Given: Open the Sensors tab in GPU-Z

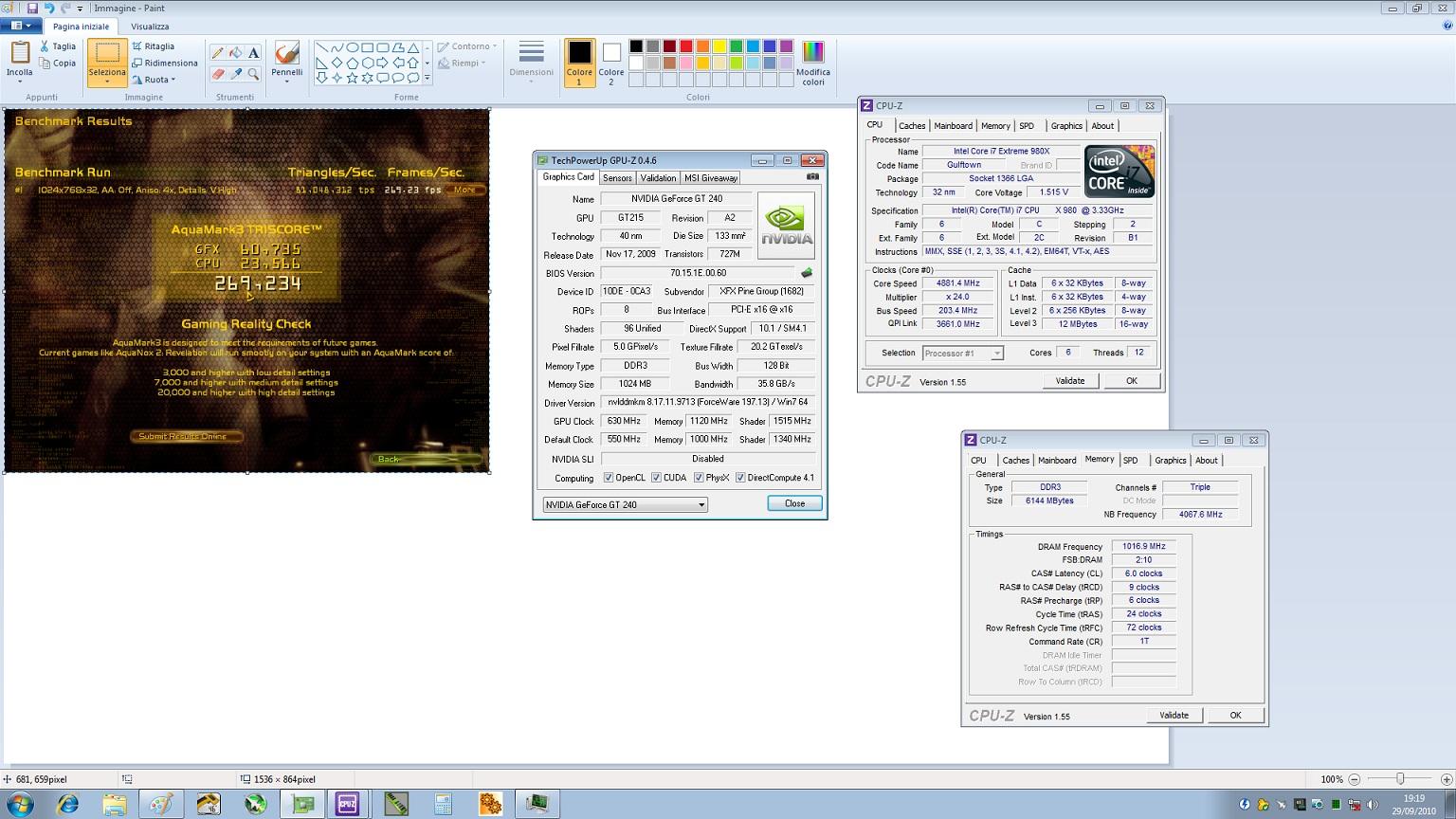Looking at the screenshot, I should (x=617, y=178).
